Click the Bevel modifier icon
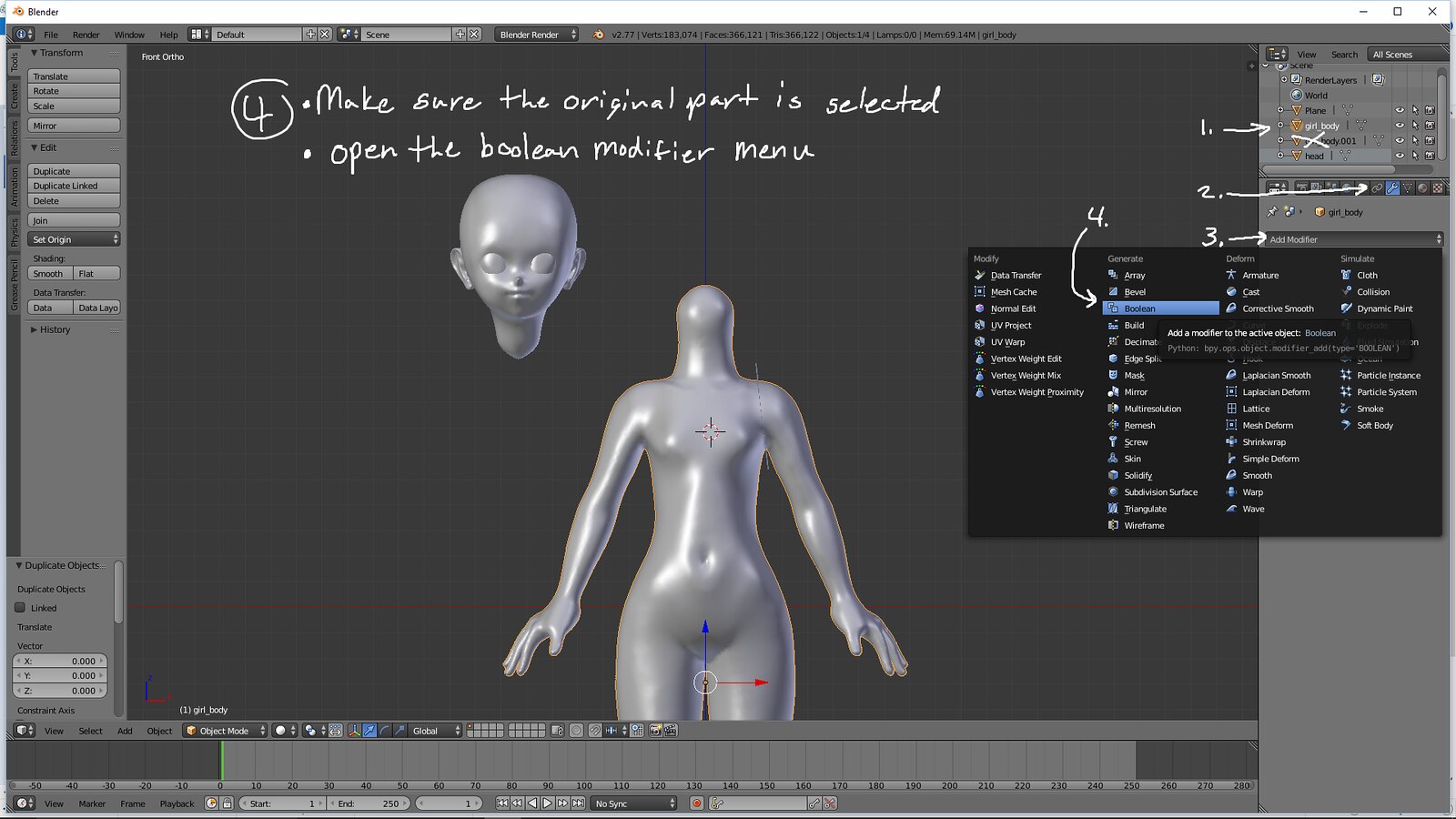The image size is (1456, 819). [x=1113, y=292]
